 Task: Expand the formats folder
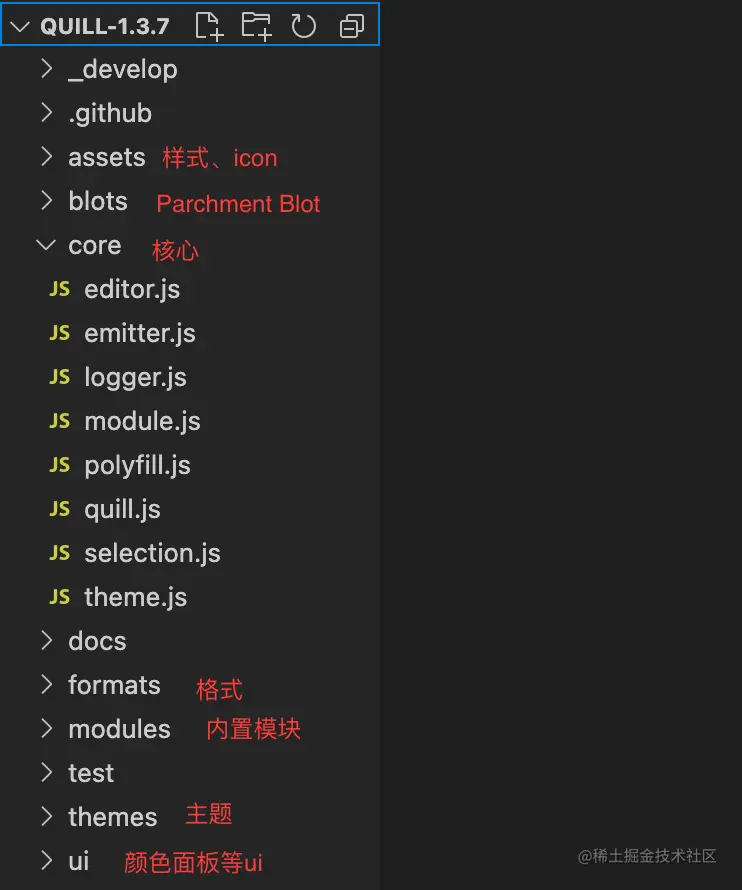[45, 685]
